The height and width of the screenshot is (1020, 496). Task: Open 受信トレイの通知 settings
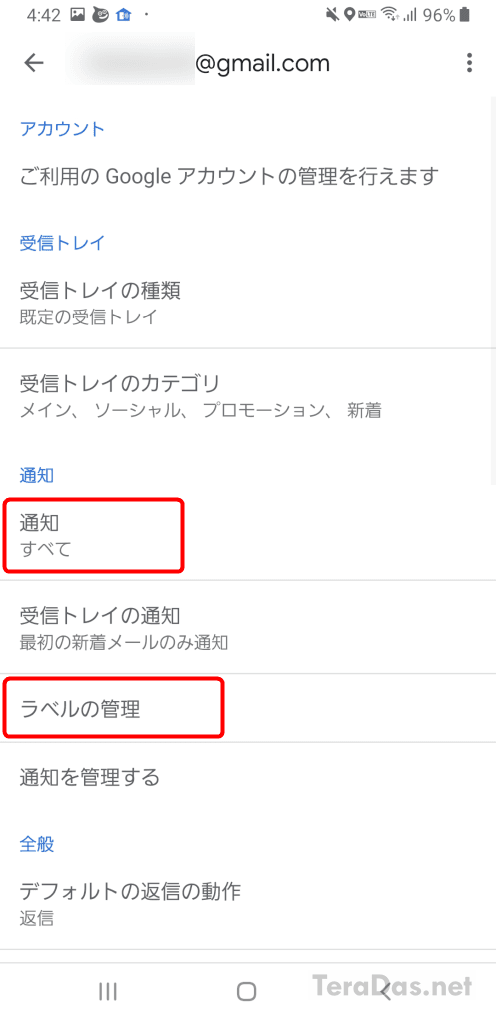(x=248, y=627)
